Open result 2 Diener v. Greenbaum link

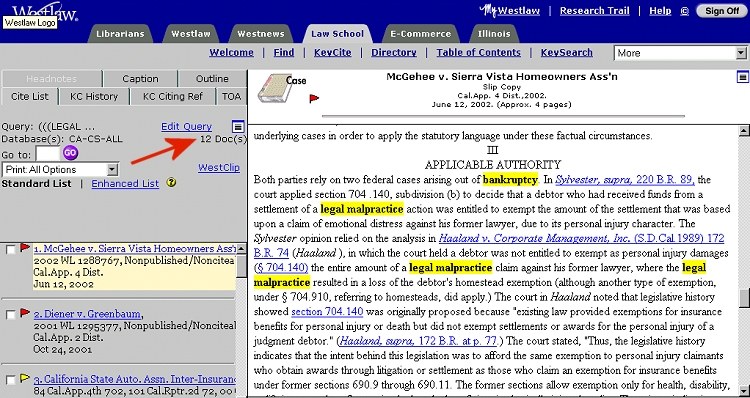(x=87, y=314)
